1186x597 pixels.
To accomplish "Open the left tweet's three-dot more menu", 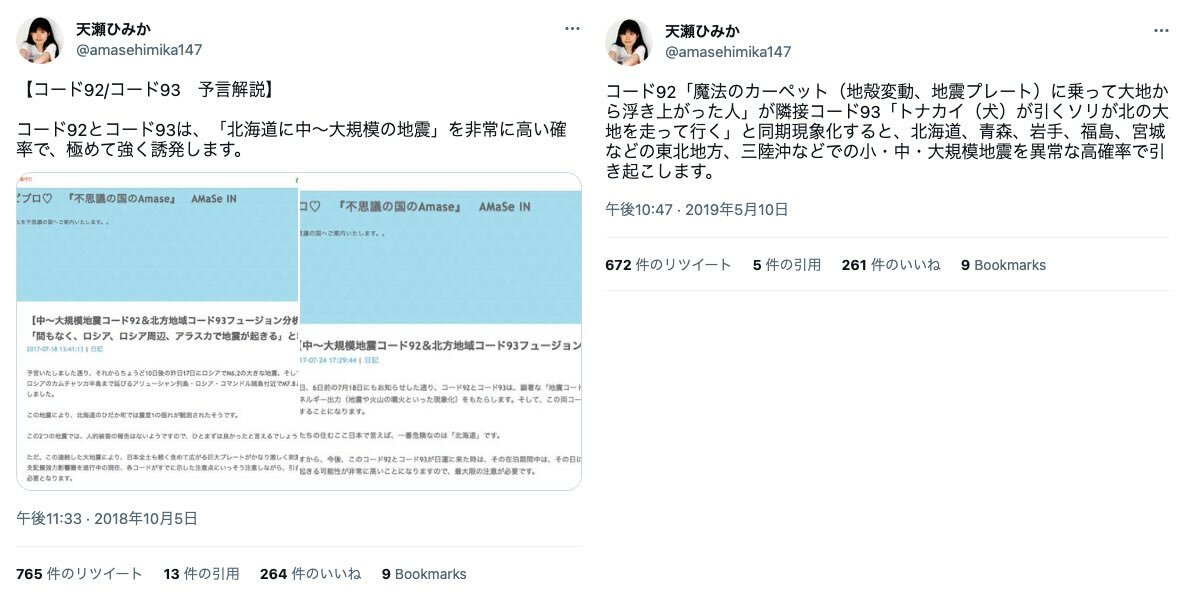I will [x=572, y=29].
